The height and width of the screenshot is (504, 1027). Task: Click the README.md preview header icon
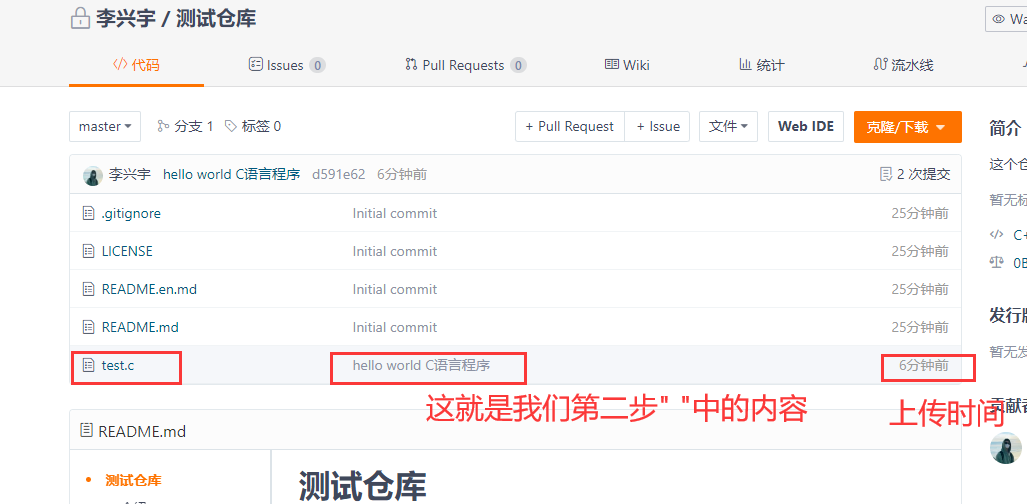[x=86, y=430]
